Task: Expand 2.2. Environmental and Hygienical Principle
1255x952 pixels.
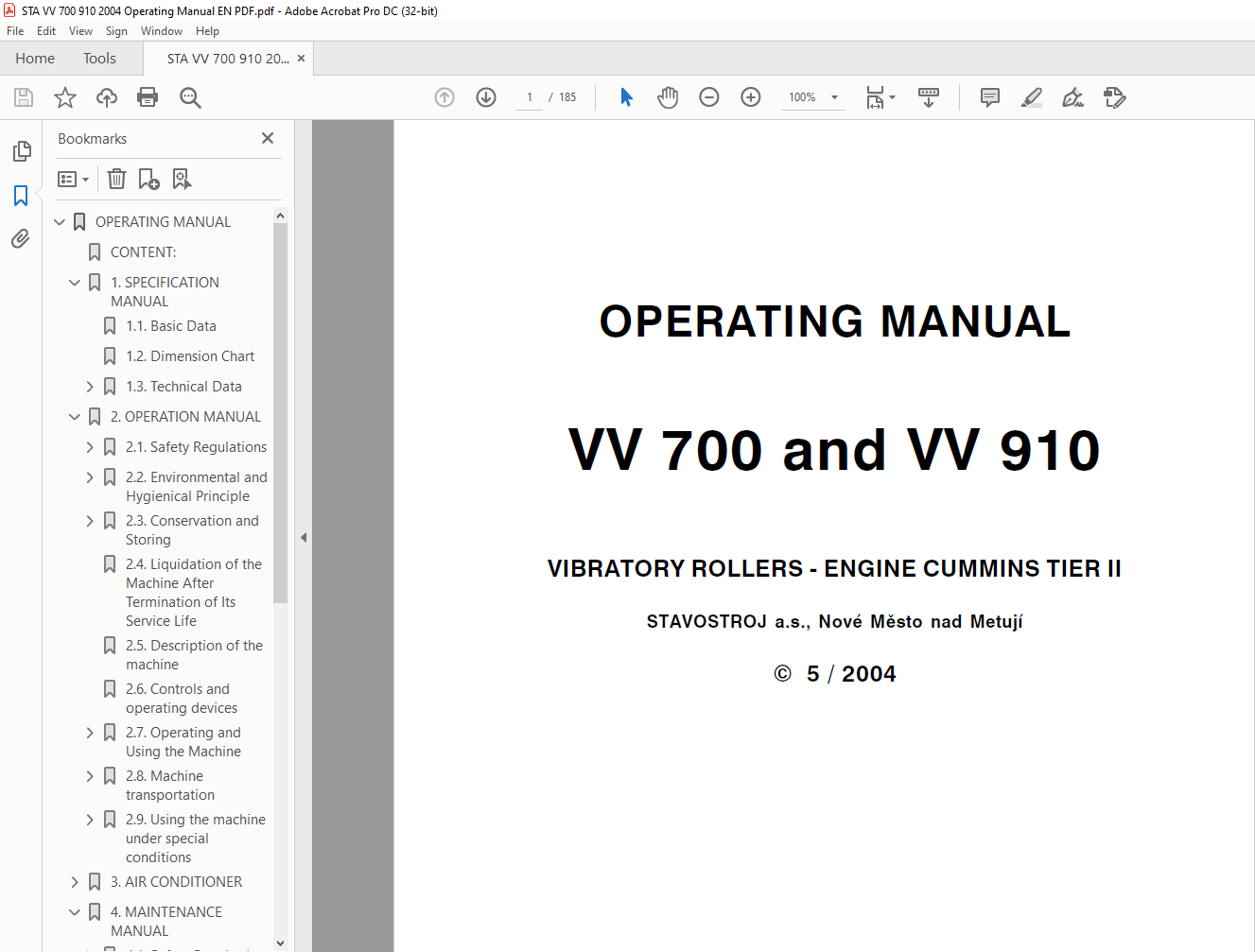Action: click(x=90, y=477)
